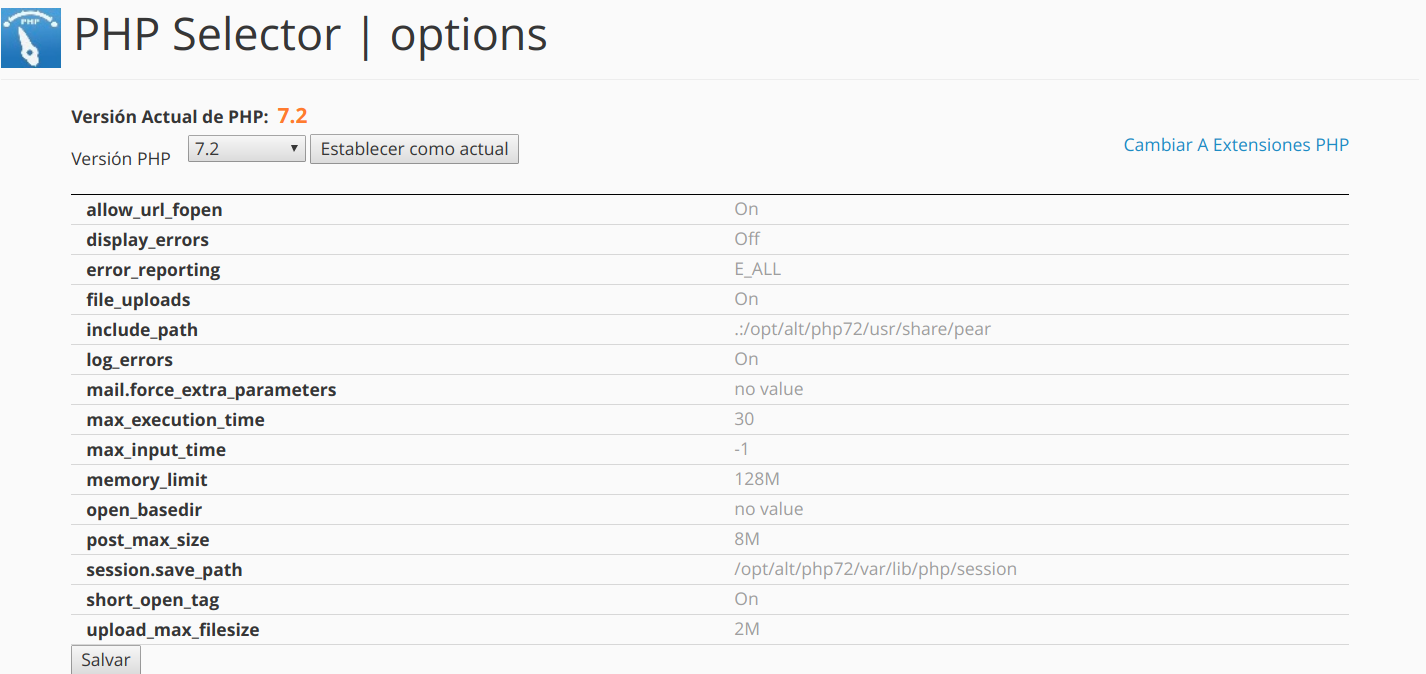The width and height of the screenshot is (1426, 674).
Task: Change the max_input_time value -1
Action: [741, 449]
